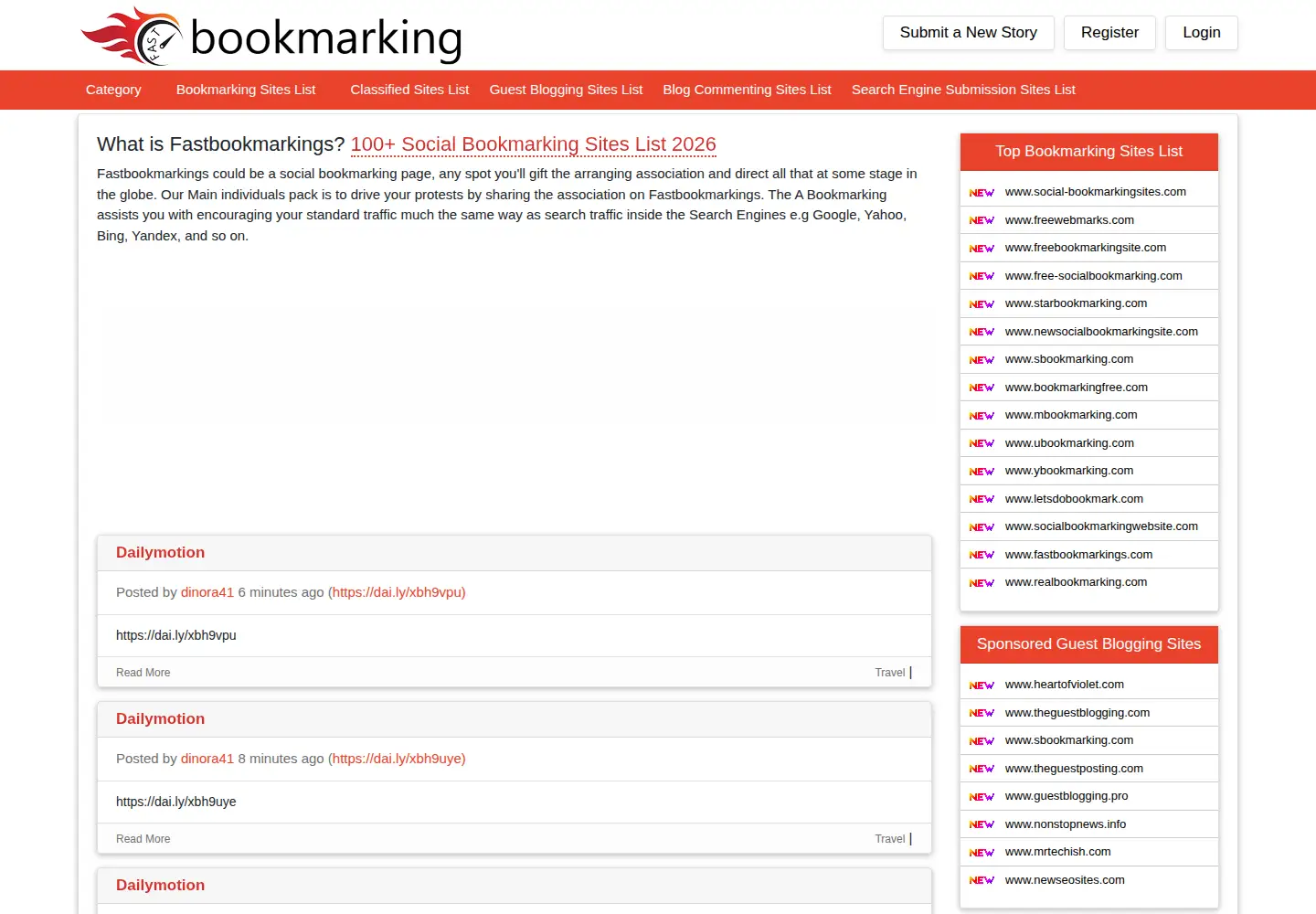Open Dailymotion post titled with xbh9vpu link
Image resolution: width=1316 pixels, height=914 pixels.
point(160,552)
